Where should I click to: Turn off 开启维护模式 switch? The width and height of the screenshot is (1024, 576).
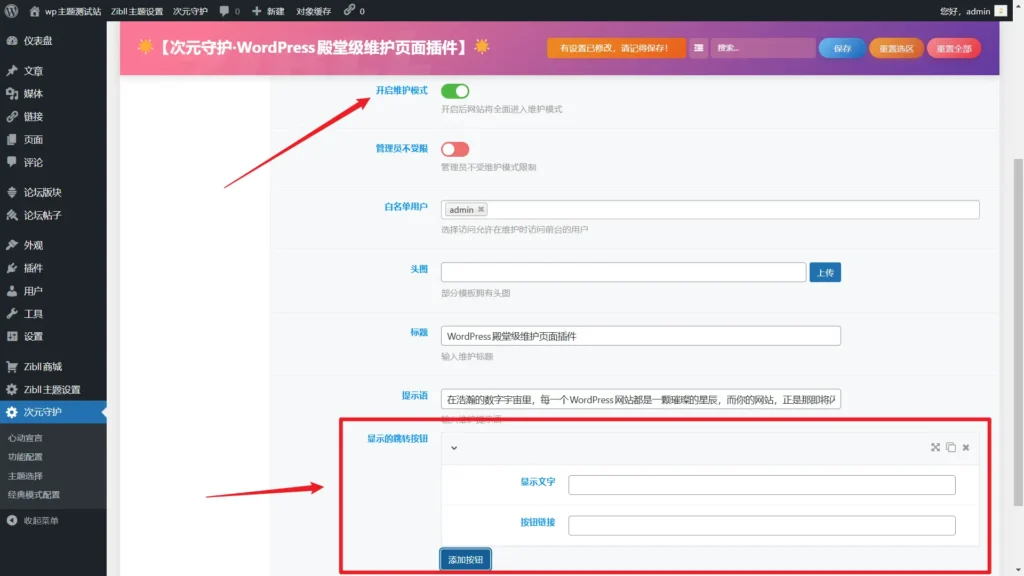[x=455, y=91]
